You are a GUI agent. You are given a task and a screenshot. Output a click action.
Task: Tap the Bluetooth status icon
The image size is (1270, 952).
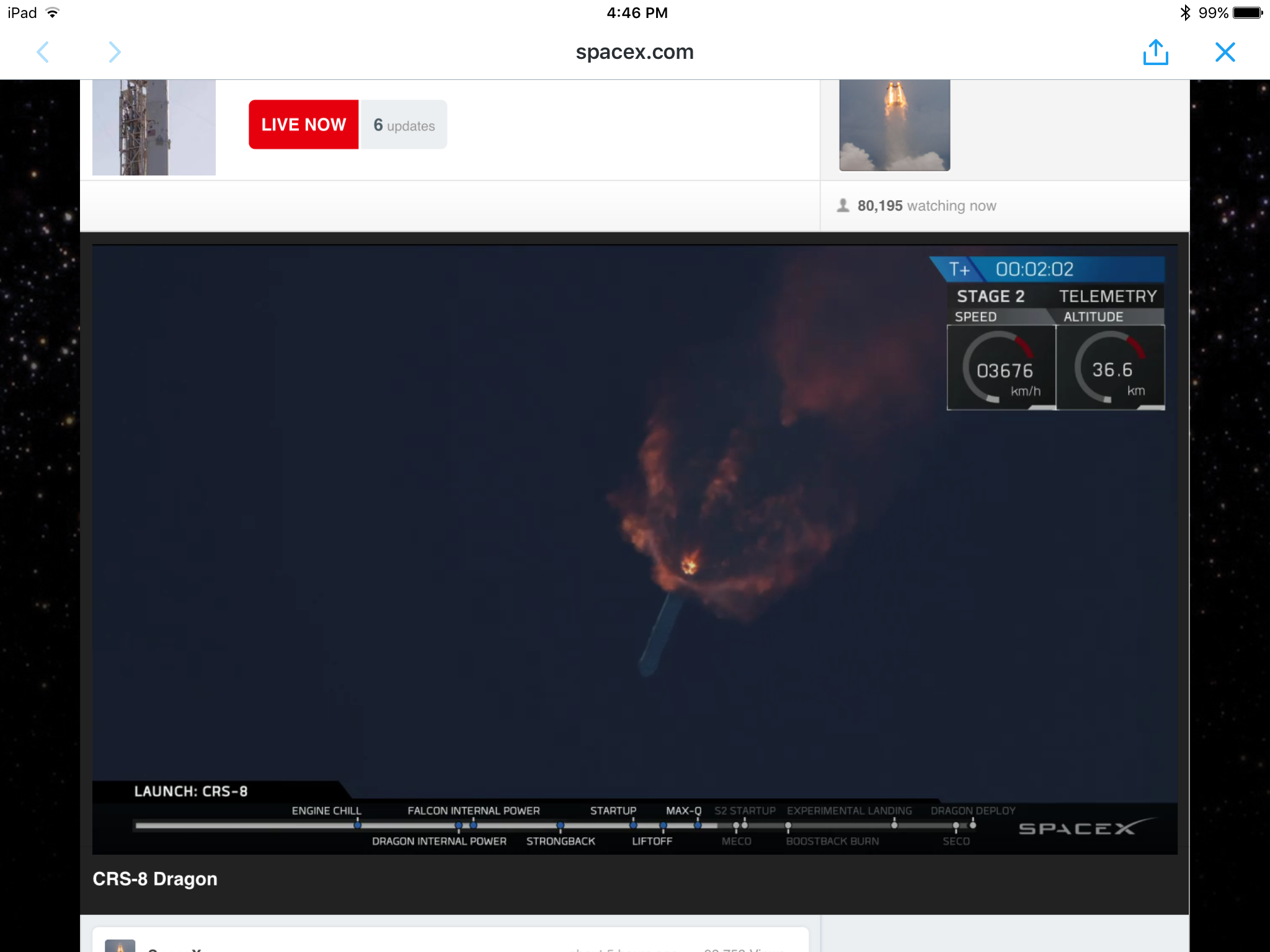1185,12
